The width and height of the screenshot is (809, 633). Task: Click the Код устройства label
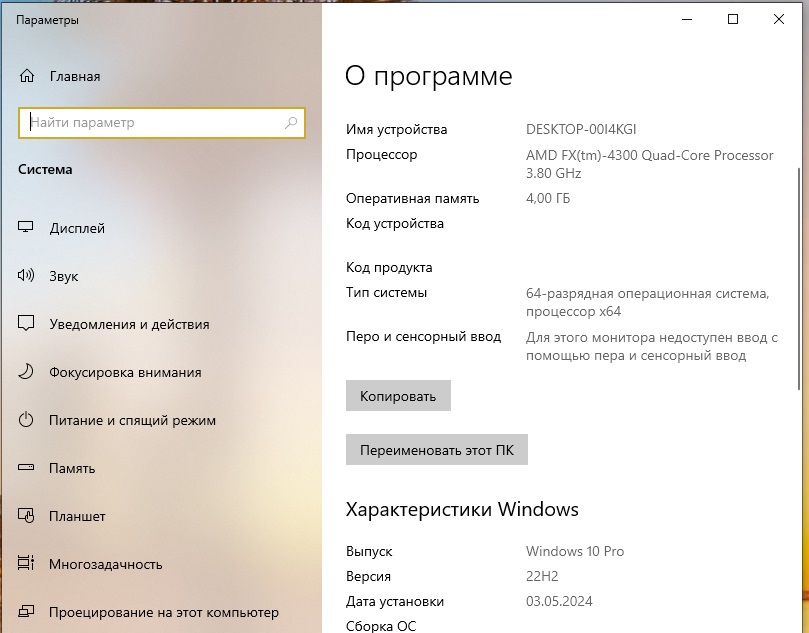tap(395, 223)
